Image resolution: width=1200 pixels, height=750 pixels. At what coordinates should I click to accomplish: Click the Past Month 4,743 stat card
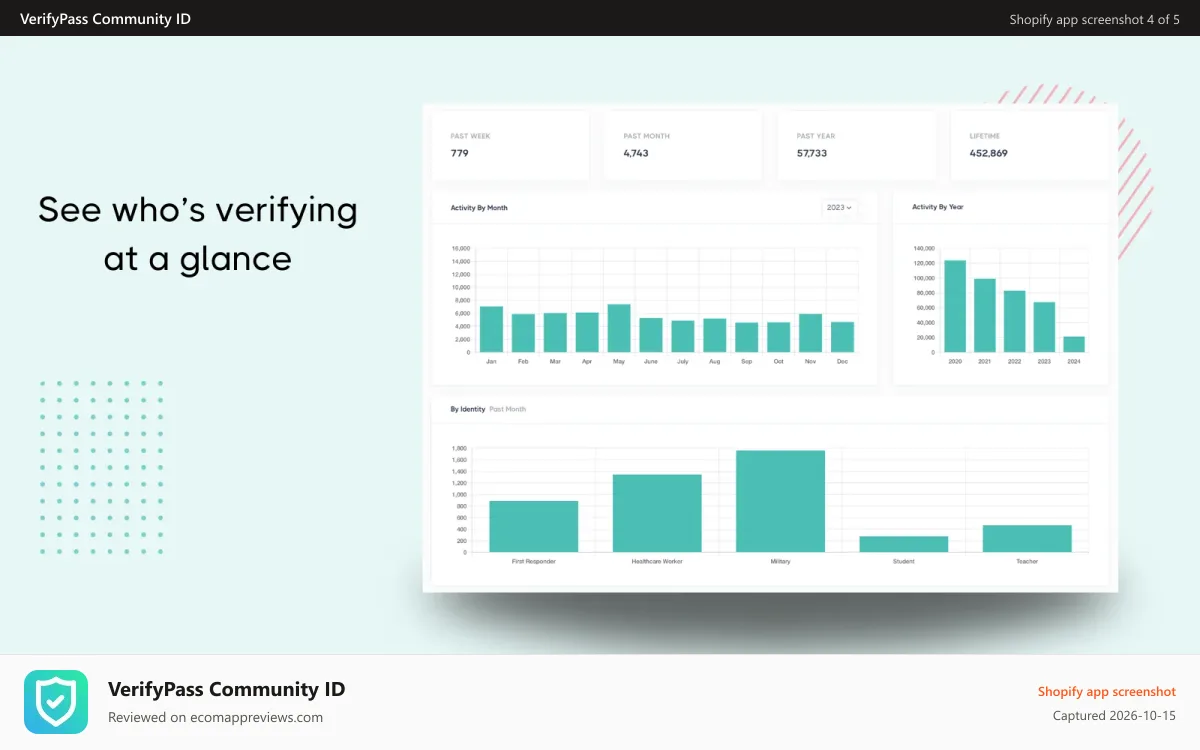683,145
